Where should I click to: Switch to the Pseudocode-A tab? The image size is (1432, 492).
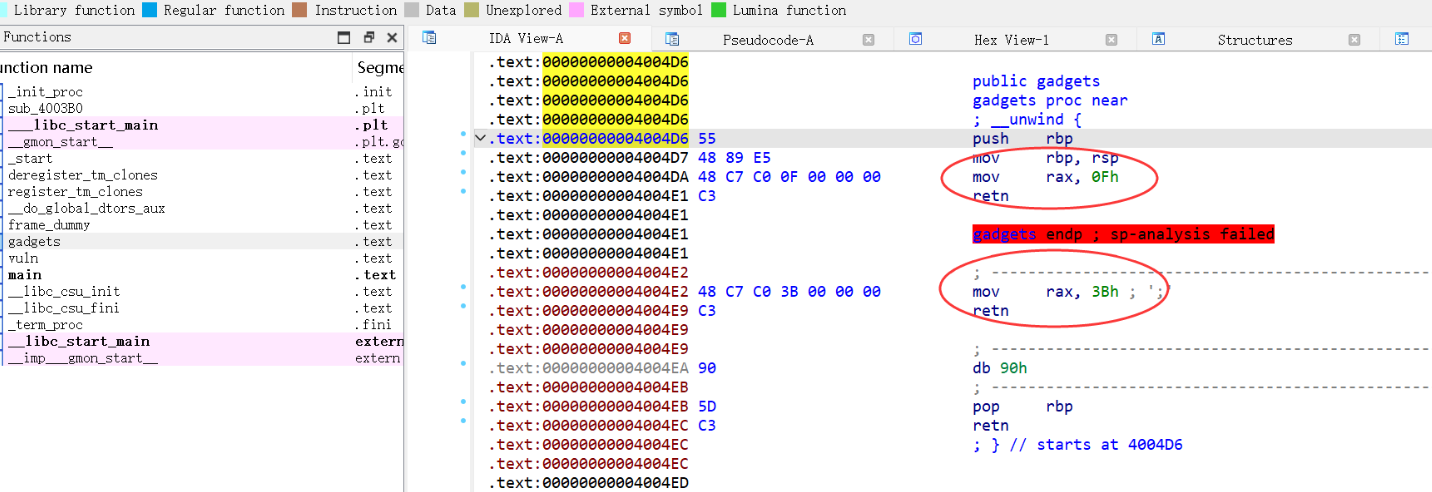pos(768,40)
